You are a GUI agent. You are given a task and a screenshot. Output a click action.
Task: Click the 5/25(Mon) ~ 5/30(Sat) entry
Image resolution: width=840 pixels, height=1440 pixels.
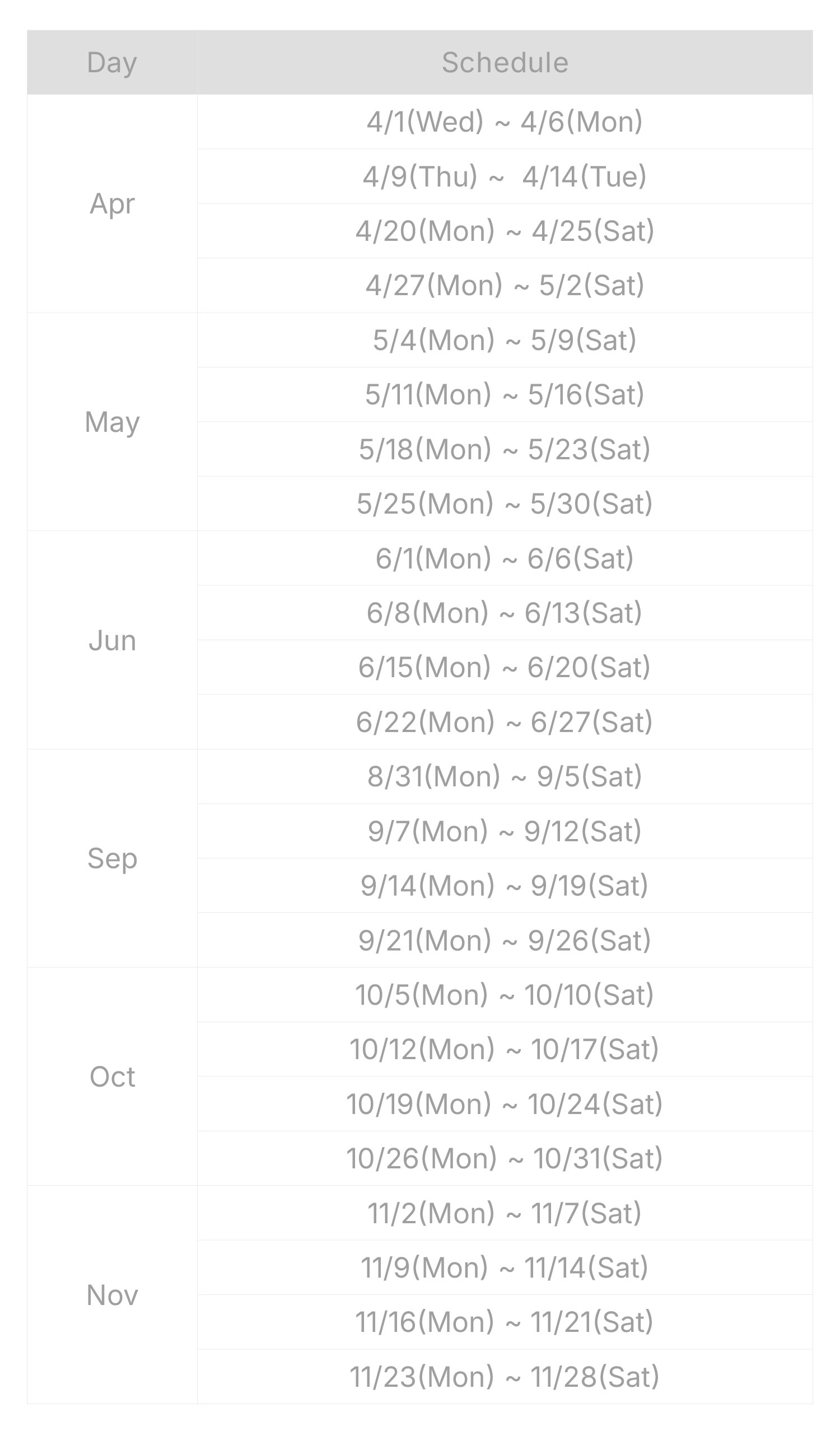click(x=505, y=504)
